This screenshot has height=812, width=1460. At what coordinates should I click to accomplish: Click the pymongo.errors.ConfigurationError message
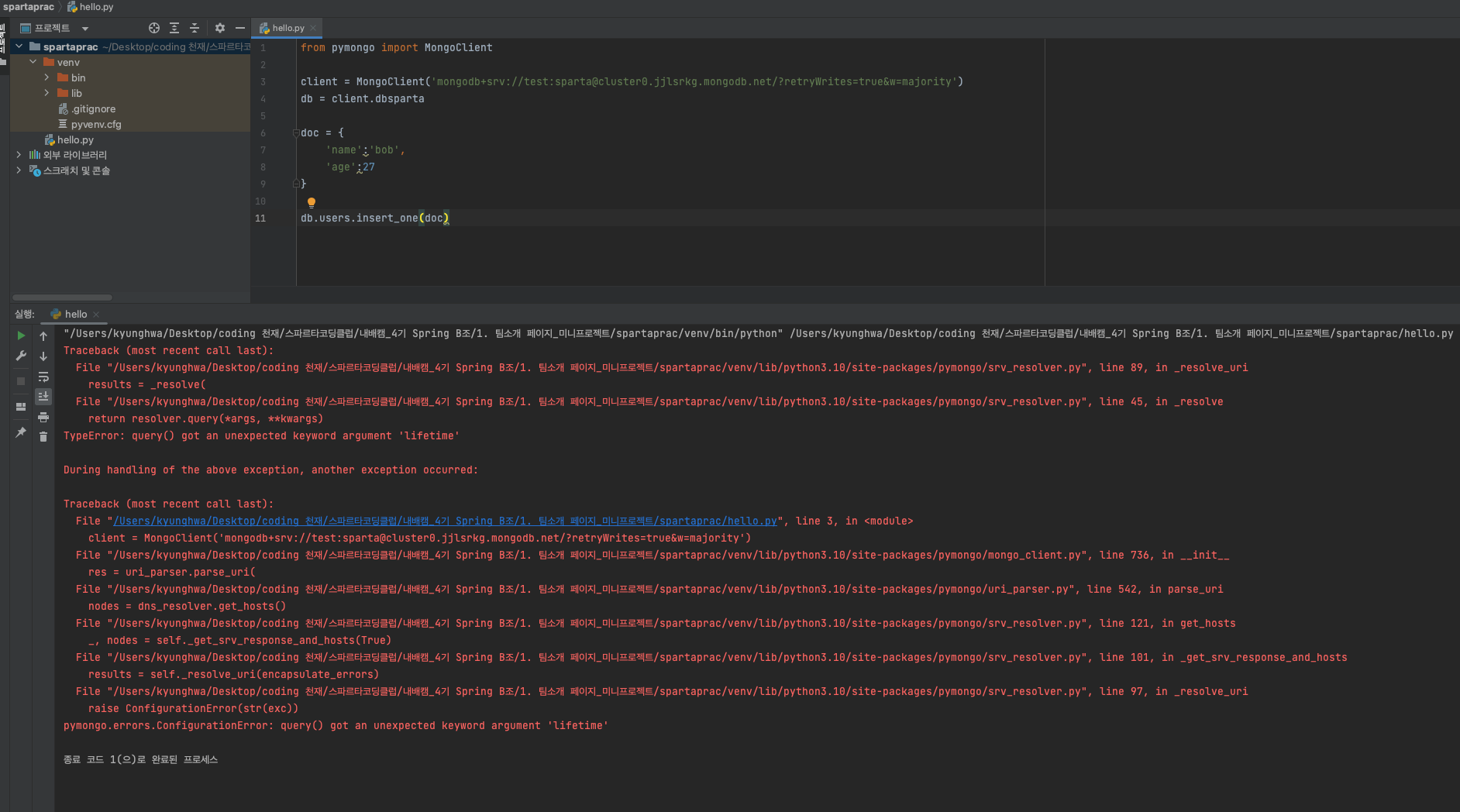[336, 726]
